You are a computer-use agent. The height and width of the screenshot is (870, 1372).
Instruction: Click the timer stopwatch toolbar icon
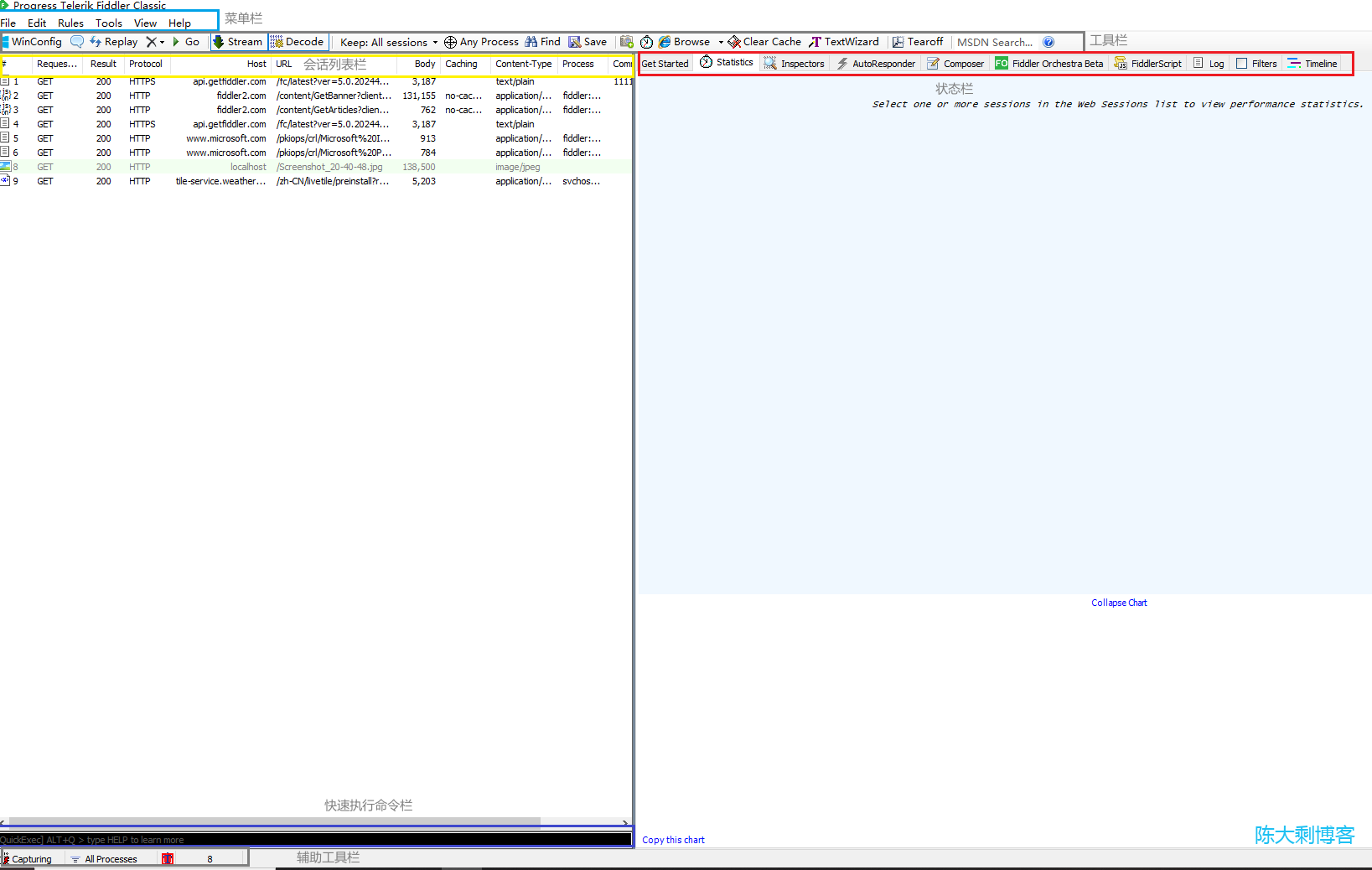click(646, 42)
